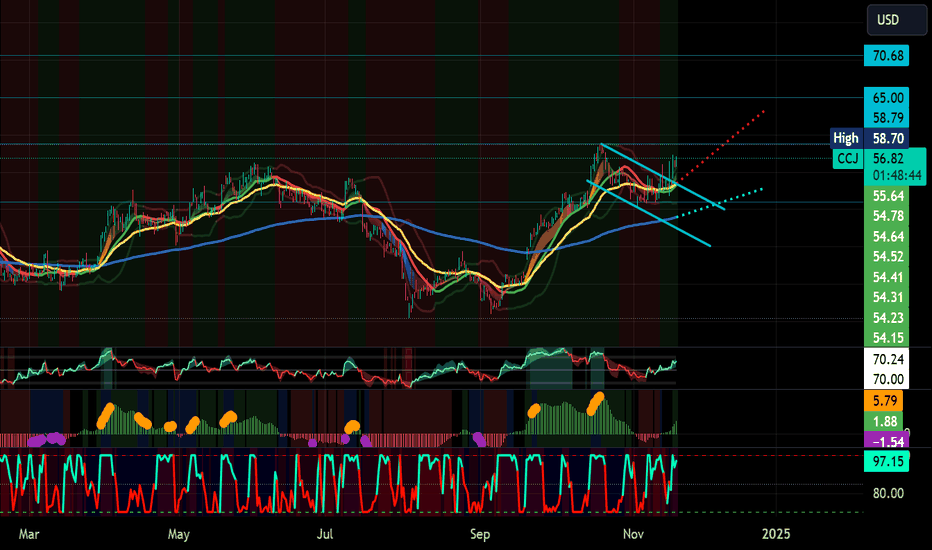The width and height of the screenshot is (932, 550).
Task: Click the High 58.70 price tag
Action: pos(870,139)
